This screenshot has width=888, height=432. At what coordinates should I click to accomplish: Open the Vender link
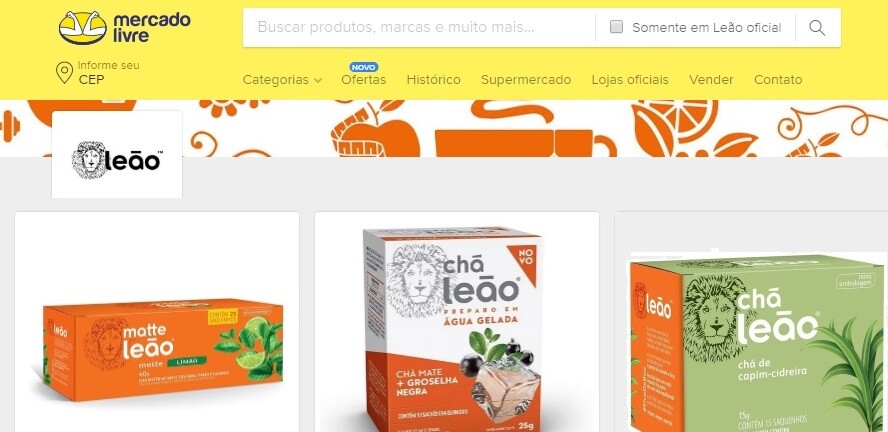[711, 80]
